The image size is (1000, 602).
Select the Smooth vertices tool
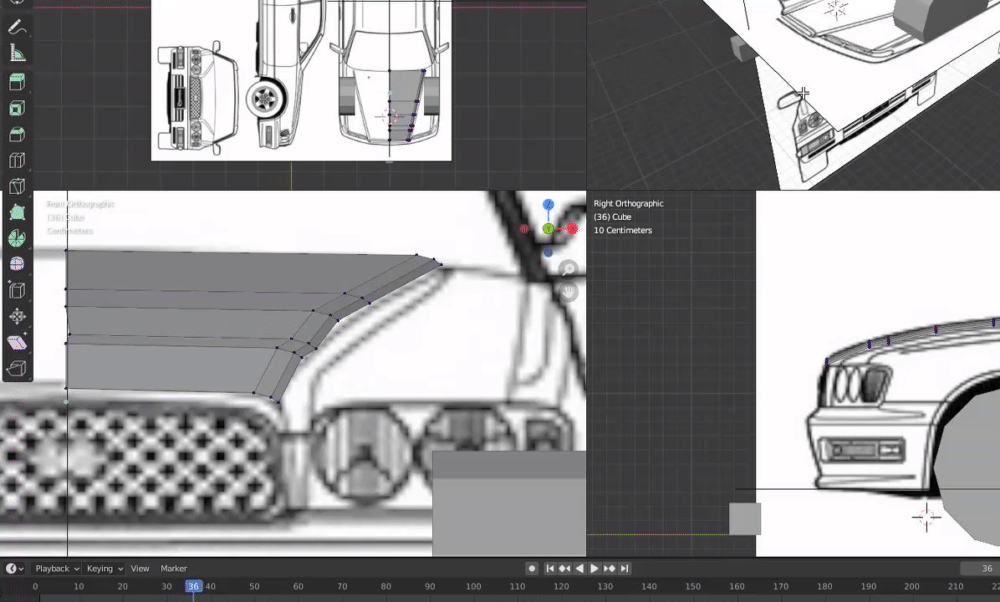point(17,264)
